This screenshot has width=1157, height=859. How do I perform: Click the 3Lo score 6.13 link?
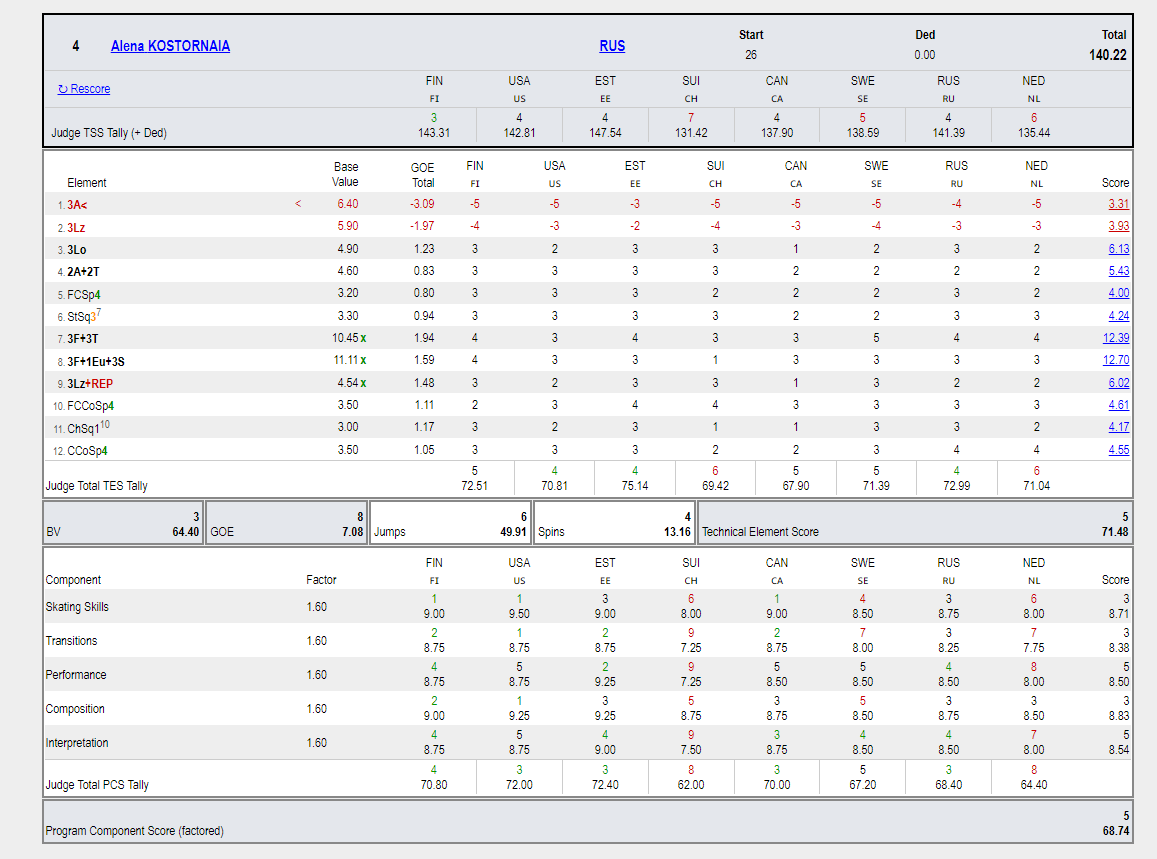click(x=1118, y=249)
